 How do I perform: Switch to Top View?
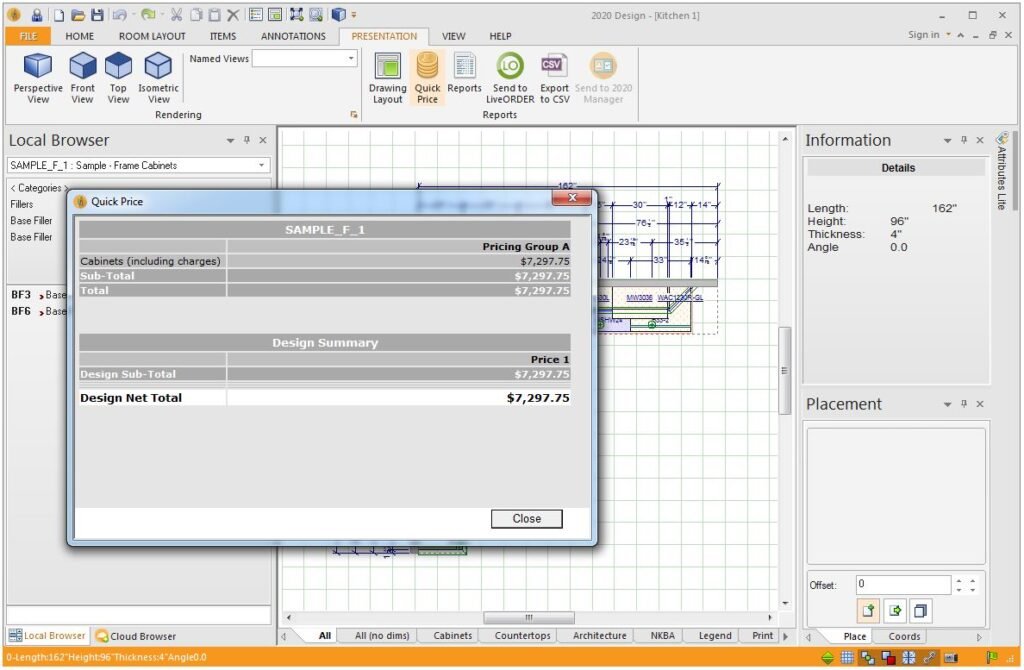118,78
